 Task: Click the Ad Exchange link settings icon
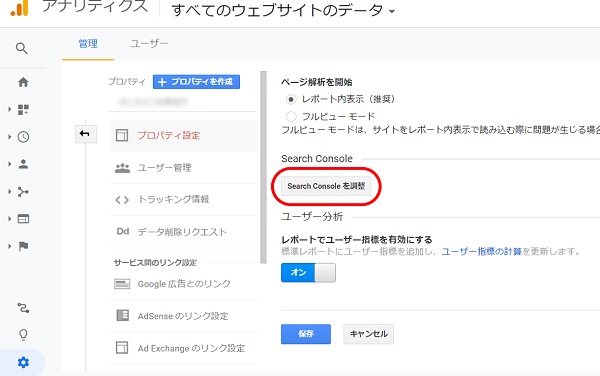(122, 348)
